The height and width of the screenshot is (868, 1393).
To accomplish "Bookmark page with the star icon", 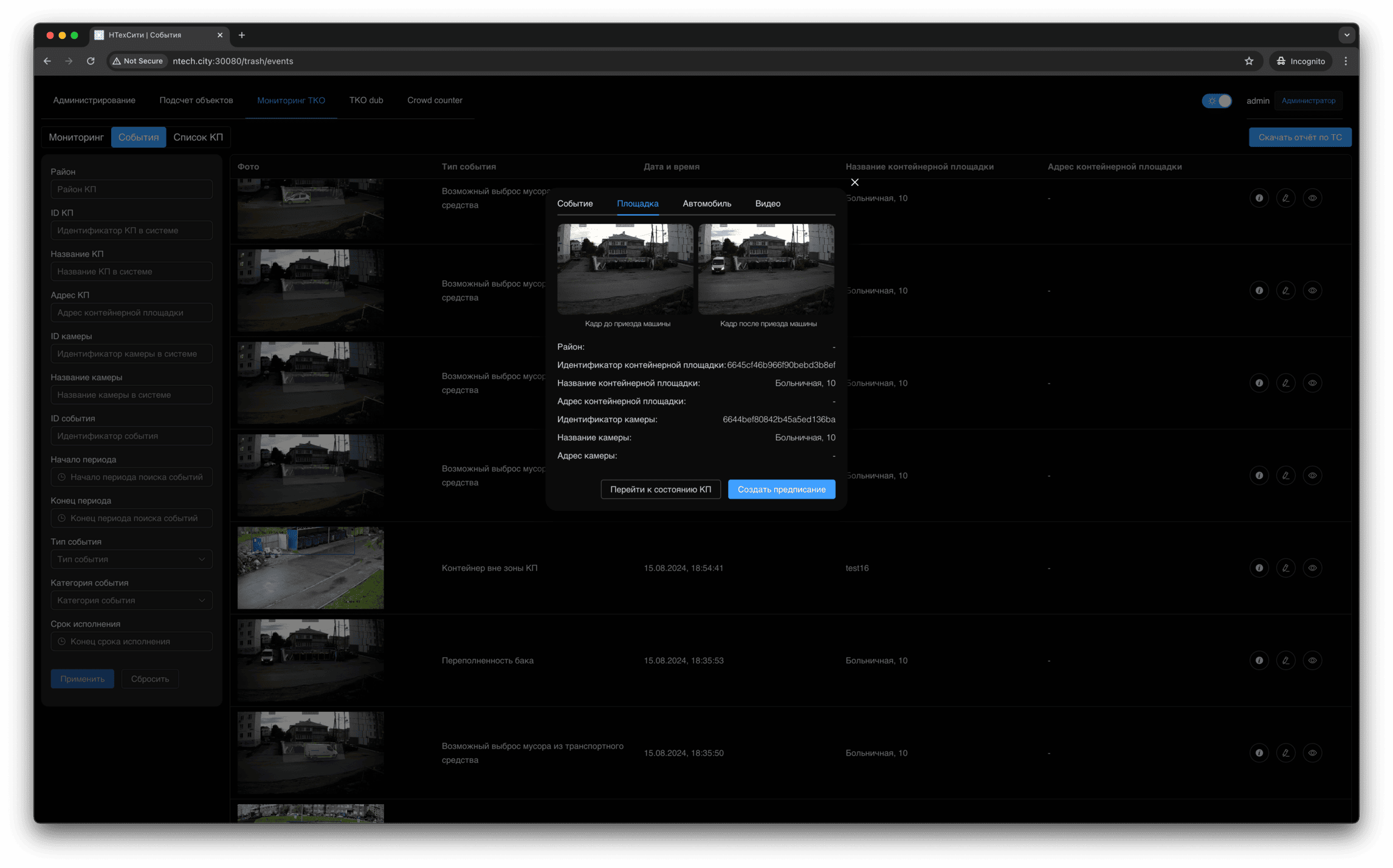I will (1248, 61).
